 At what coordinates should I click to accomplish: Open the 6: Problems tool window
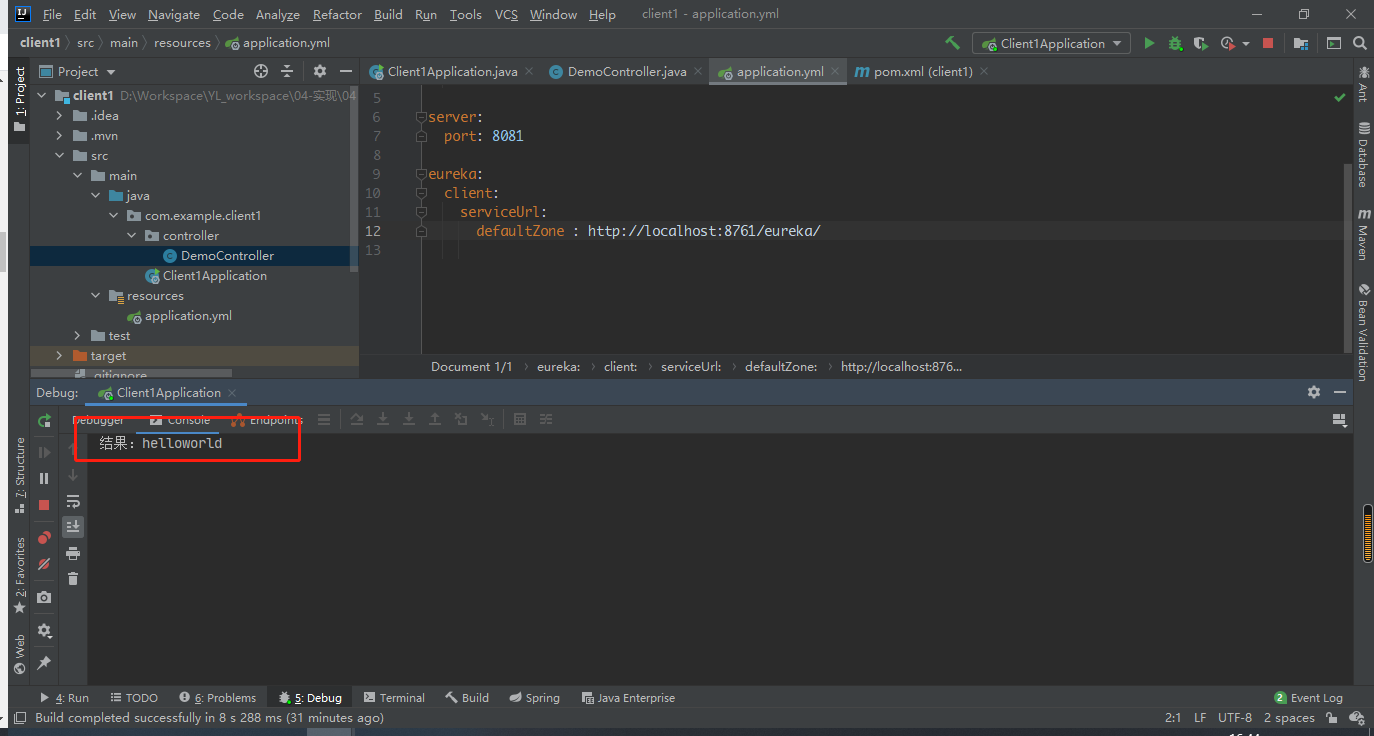[217, 698]
